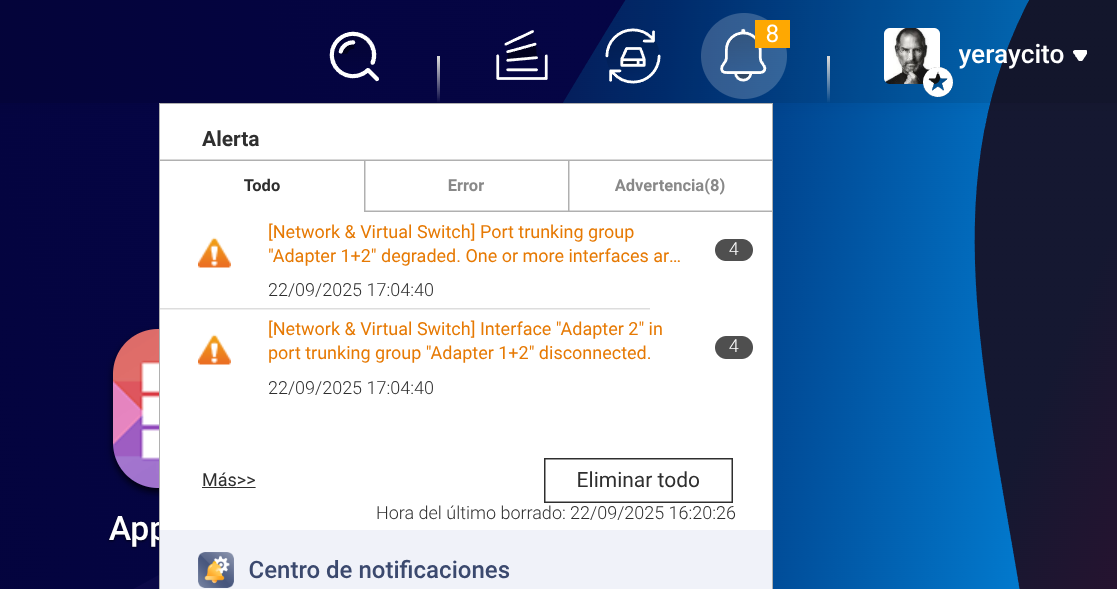This screenshot has height=589, width=1117.
Task: Expand count badge on the degraded alert
Action: [733, 250]
